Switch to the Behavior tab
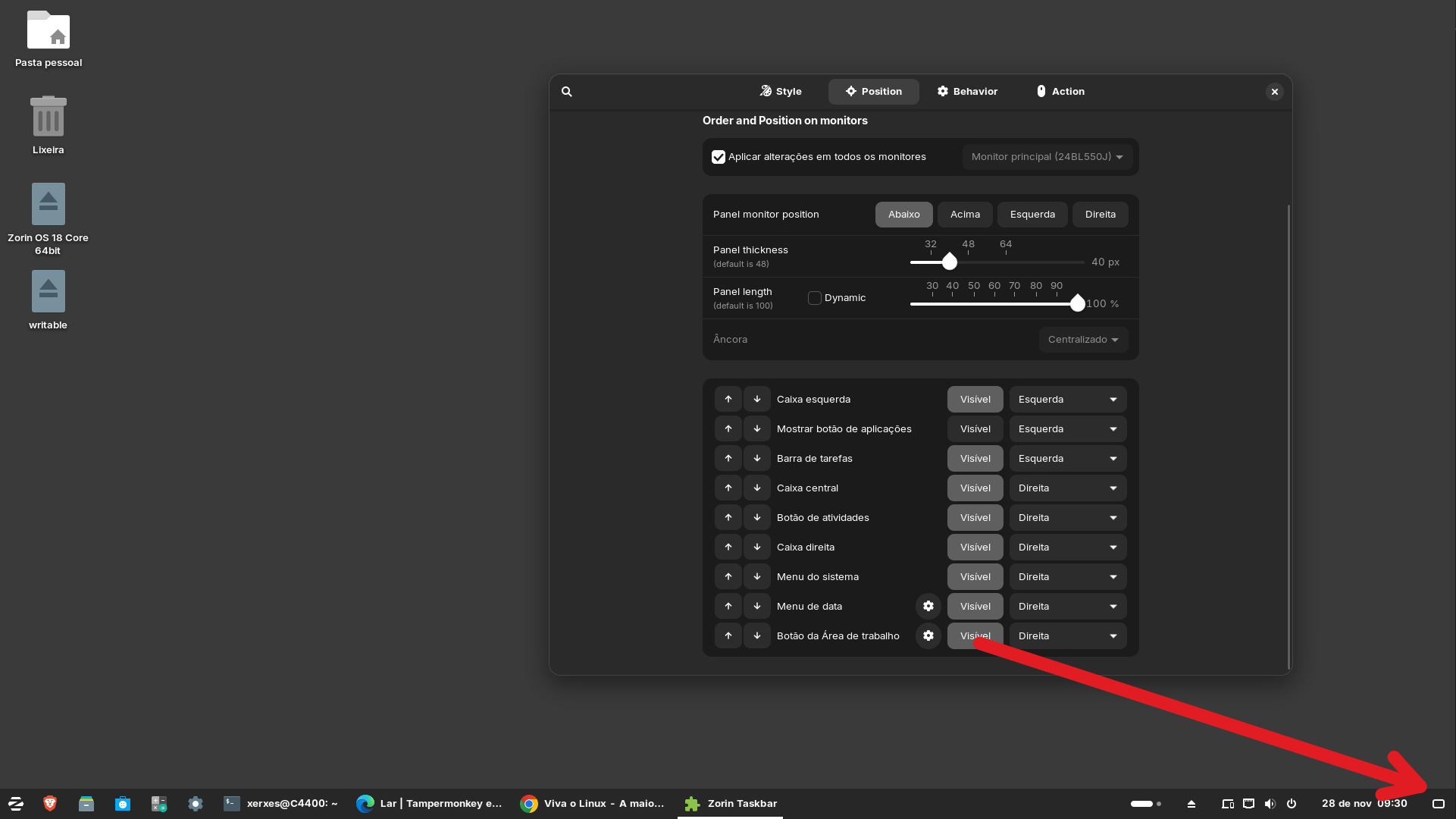This screenshot has width=1456, height=819. pos(967,92)
